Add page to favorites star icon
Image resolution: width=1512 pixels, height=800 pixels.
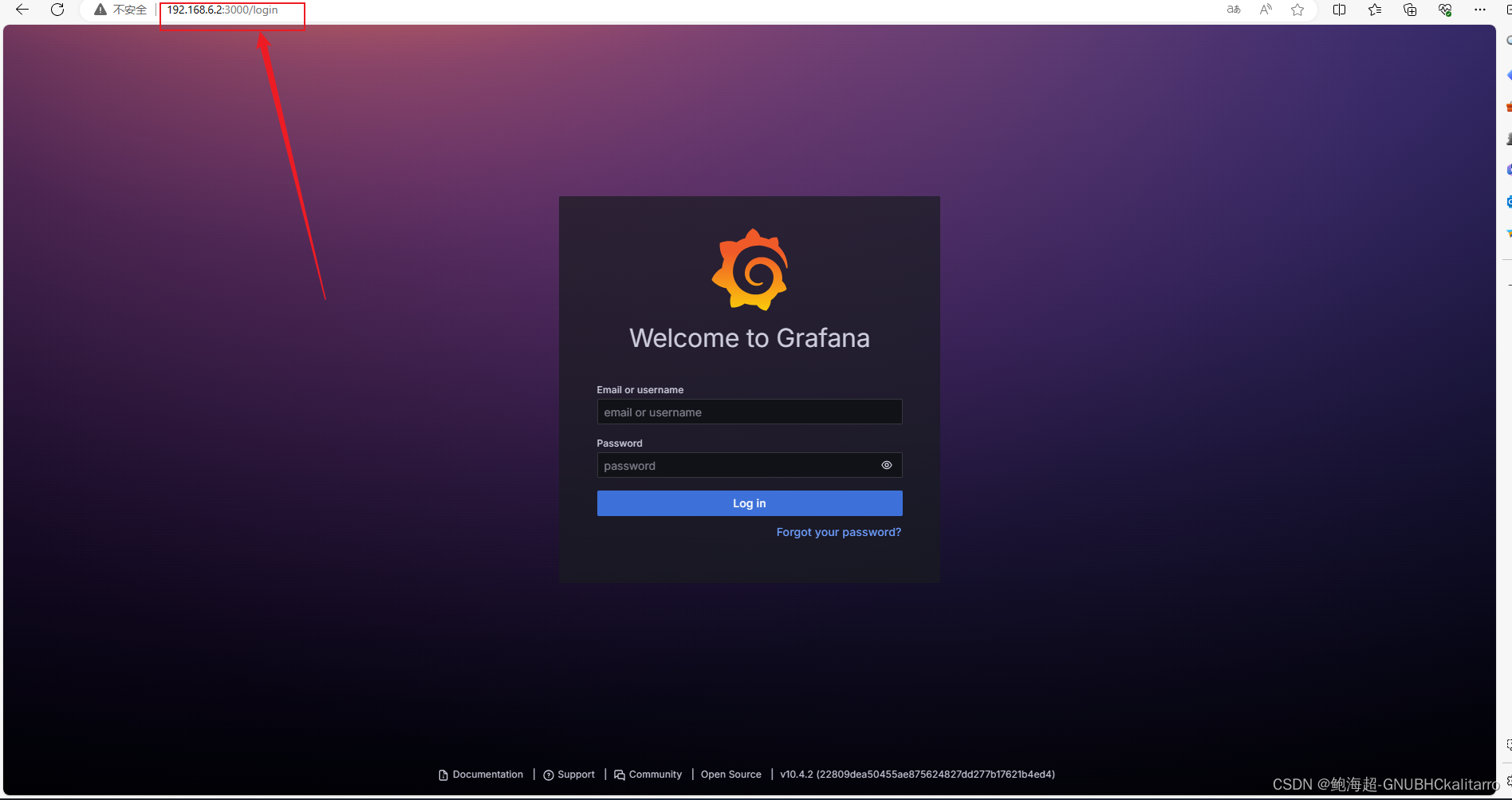coord(1297,10)
